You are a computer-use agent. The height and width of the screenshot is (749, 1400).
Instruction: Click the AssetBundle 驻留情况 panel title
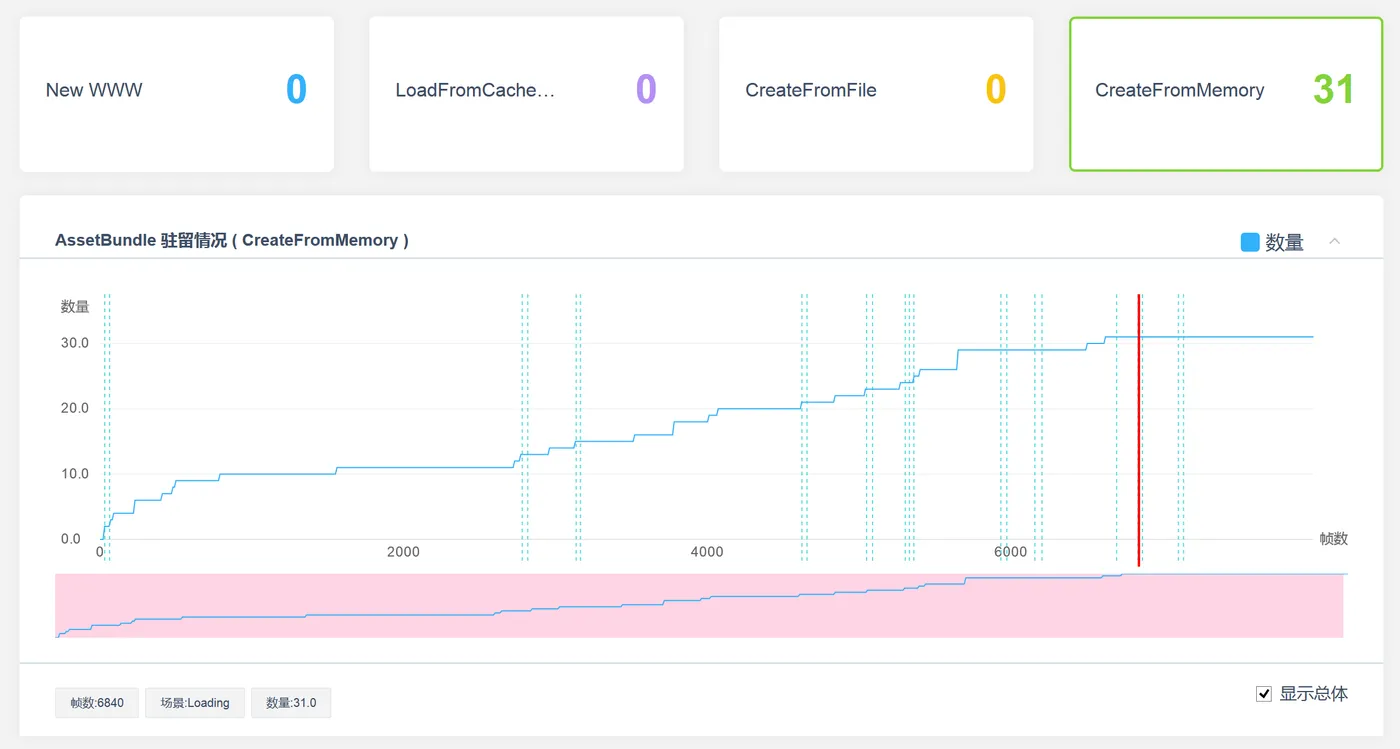232,240
